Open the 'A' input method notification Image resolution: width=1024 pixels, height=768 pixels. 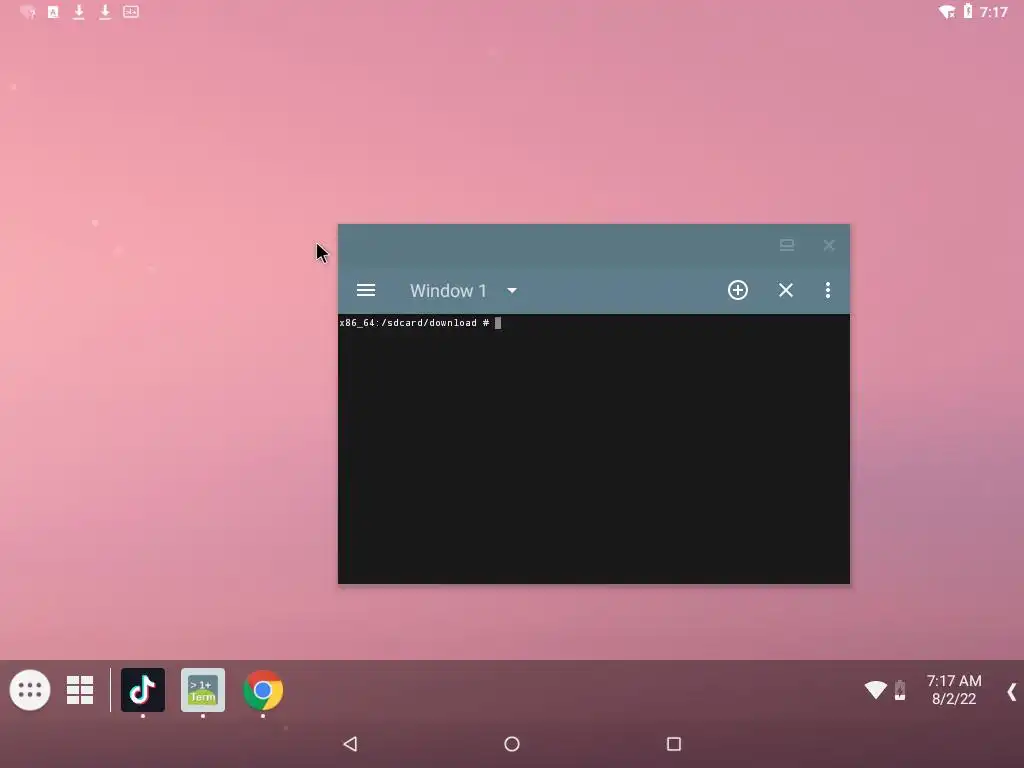click(x=53, y=12)
